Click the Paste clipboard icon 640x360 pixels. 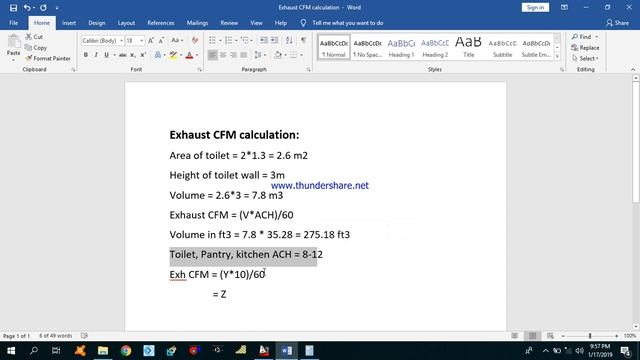(13, 42)
